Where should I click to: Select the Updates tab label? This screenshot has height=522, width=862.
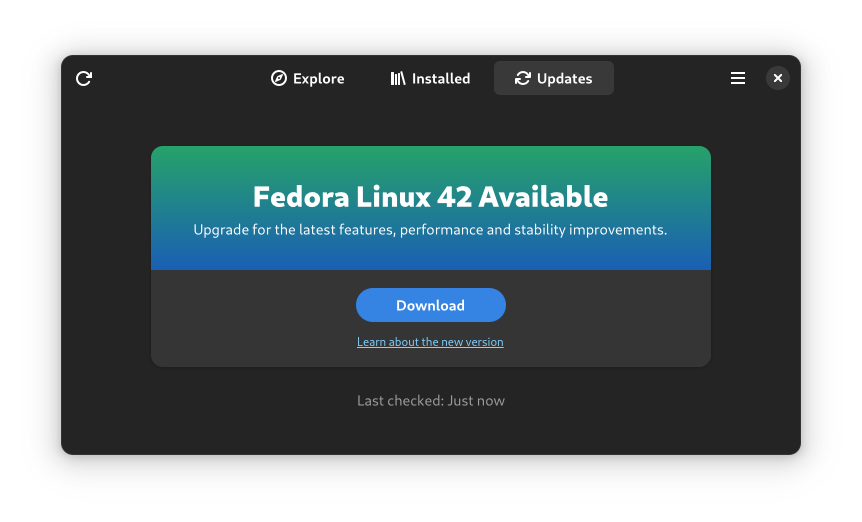pos(564,78)
